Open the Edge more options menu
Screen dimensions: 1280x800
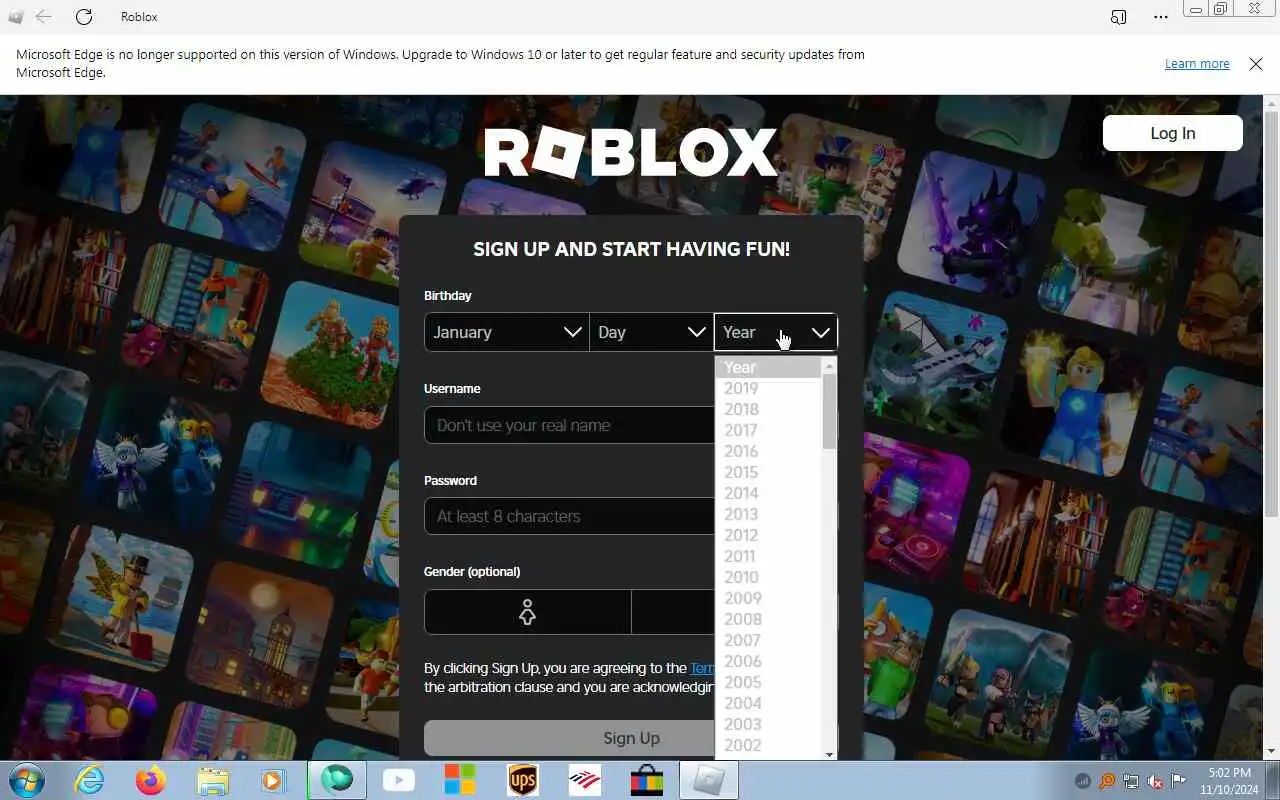pos(1161,17)
